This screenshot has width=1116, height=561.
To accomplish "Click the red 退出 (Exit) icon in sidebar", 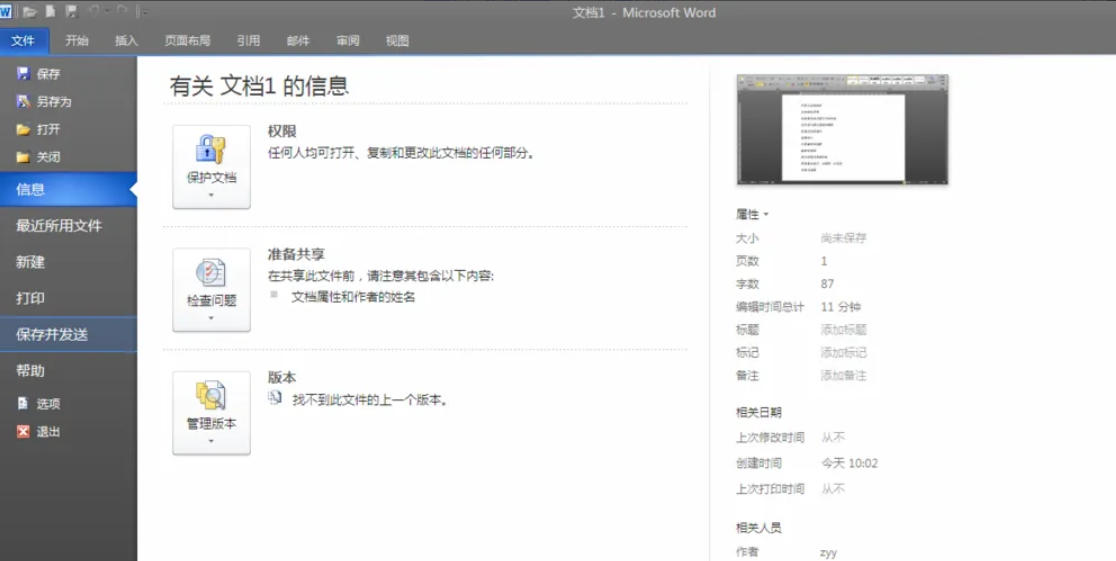I will (x=23, y=431).
